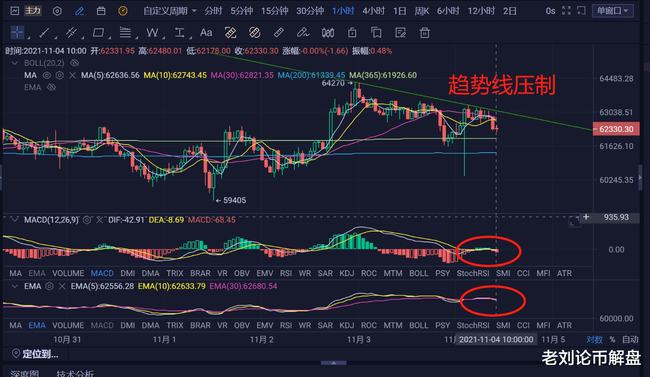Collapse the MACD panel chevron
This screenshot has width=650, height=377.
[x=15, y=219]
